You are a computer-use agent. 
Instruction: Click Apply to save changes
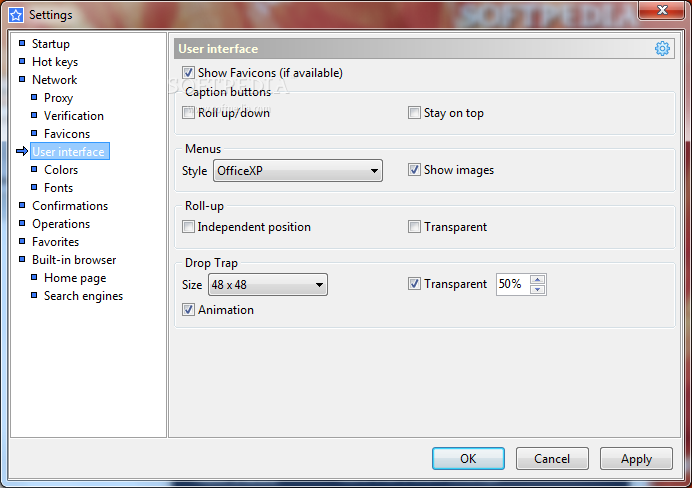coord(636,458)
